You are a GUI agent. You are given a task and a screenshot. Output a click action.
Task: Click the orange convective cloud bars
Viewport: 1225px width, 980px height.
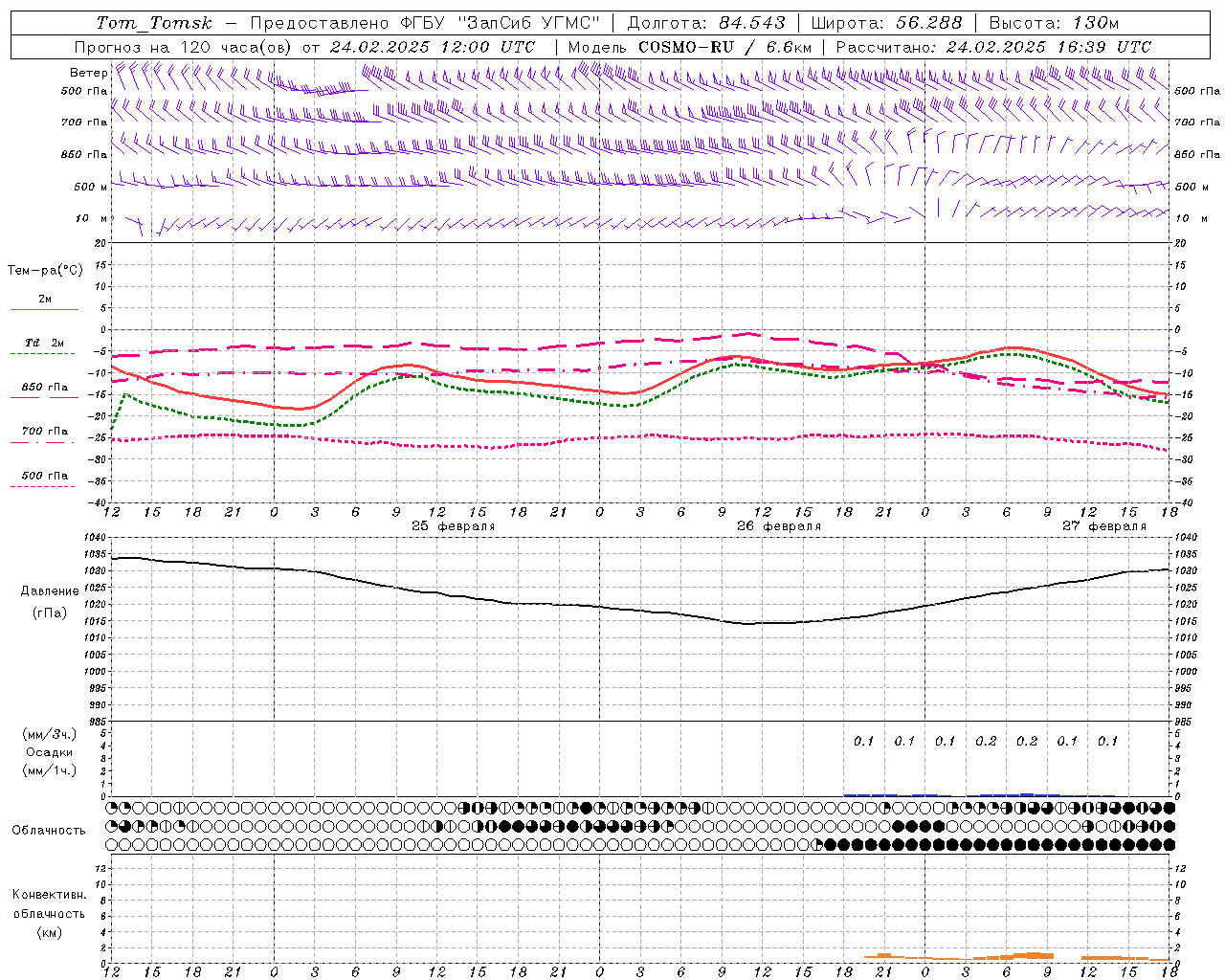1016,956
